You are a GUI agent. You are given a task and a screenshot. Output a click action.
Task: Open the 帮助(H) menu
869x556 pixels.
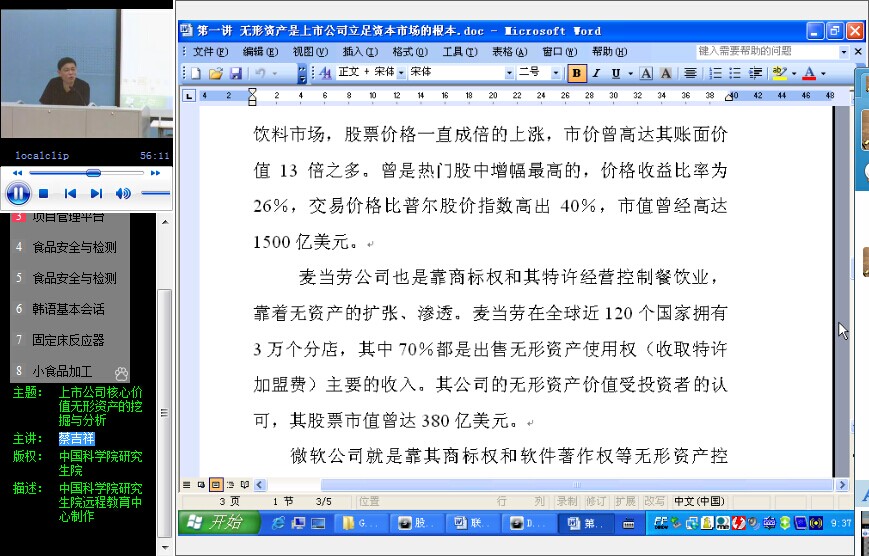(609, 52)
